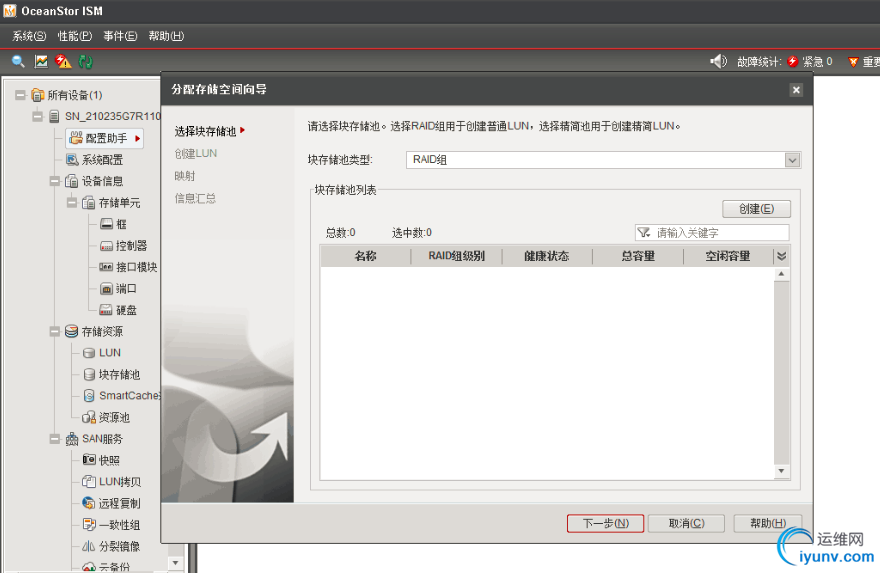Screen dimensions: 880x573
Task: Click the orange 重要 alarm icon
Action: point(853,62)
